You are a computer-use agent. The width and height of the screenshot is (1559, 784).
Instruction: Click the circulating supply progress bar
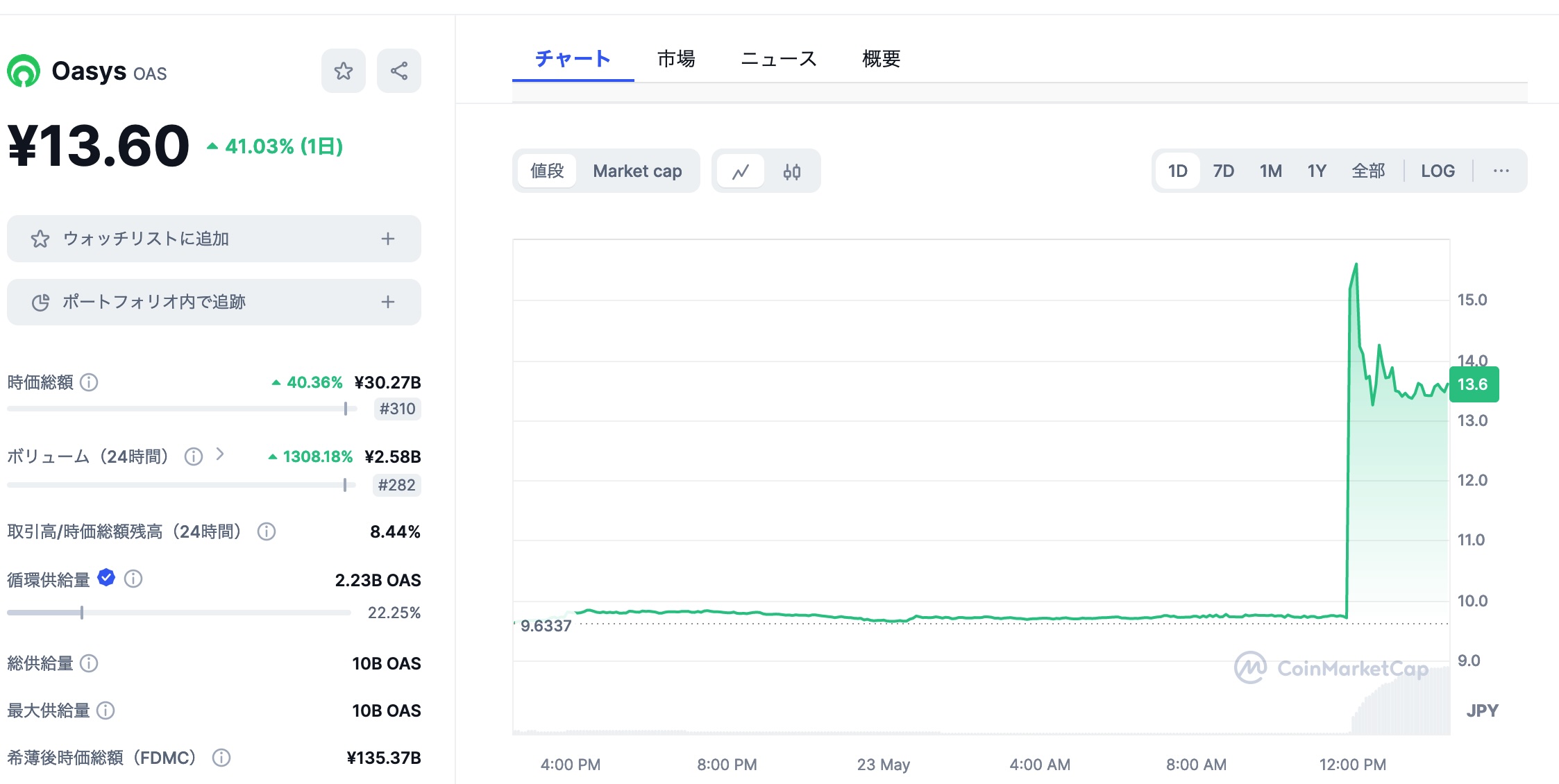179,613
